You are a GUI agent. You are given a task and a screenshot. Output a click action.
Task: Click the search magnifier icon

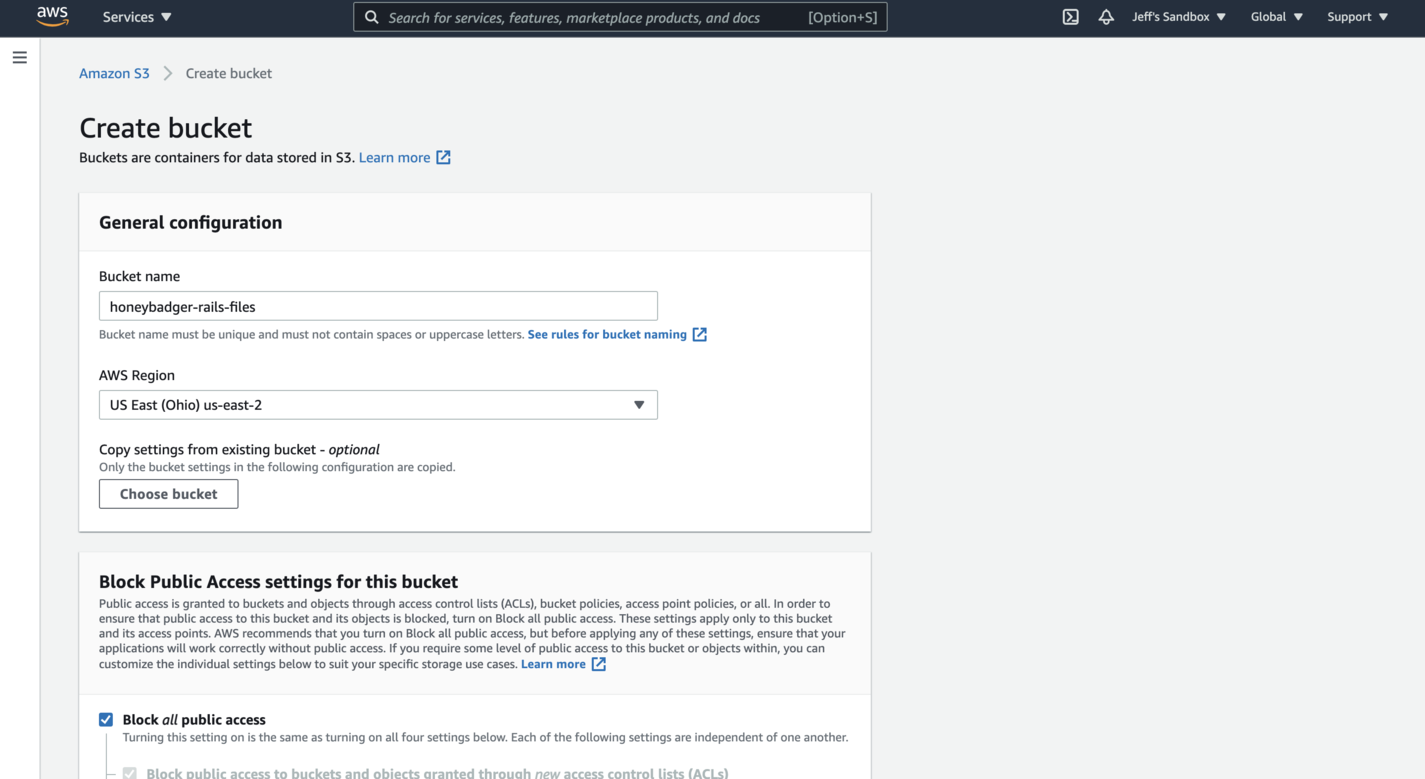coord(371,17)
